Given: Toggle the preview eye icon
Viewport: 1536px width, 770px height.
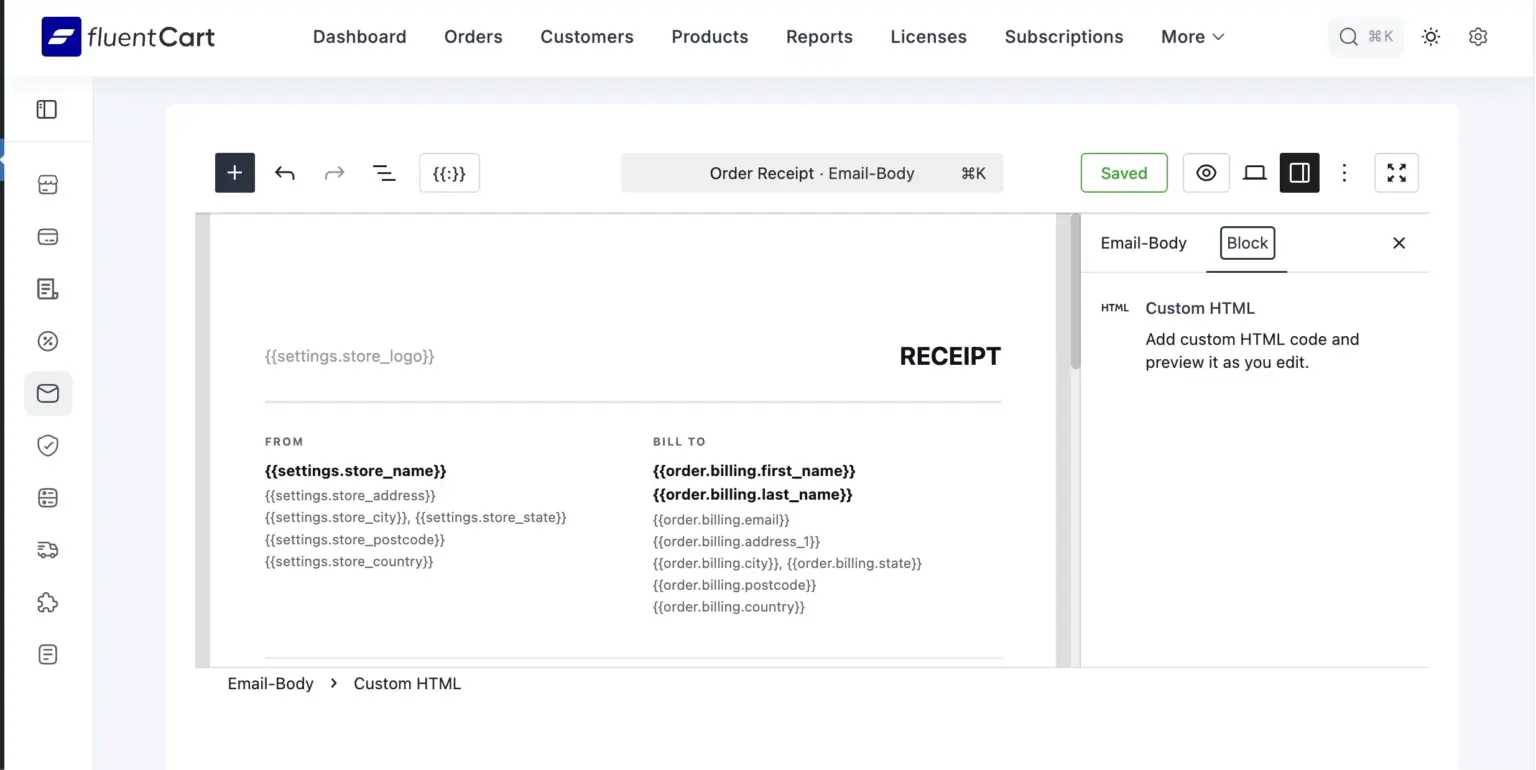Looking at the screenshot, I should [1205, 172].
